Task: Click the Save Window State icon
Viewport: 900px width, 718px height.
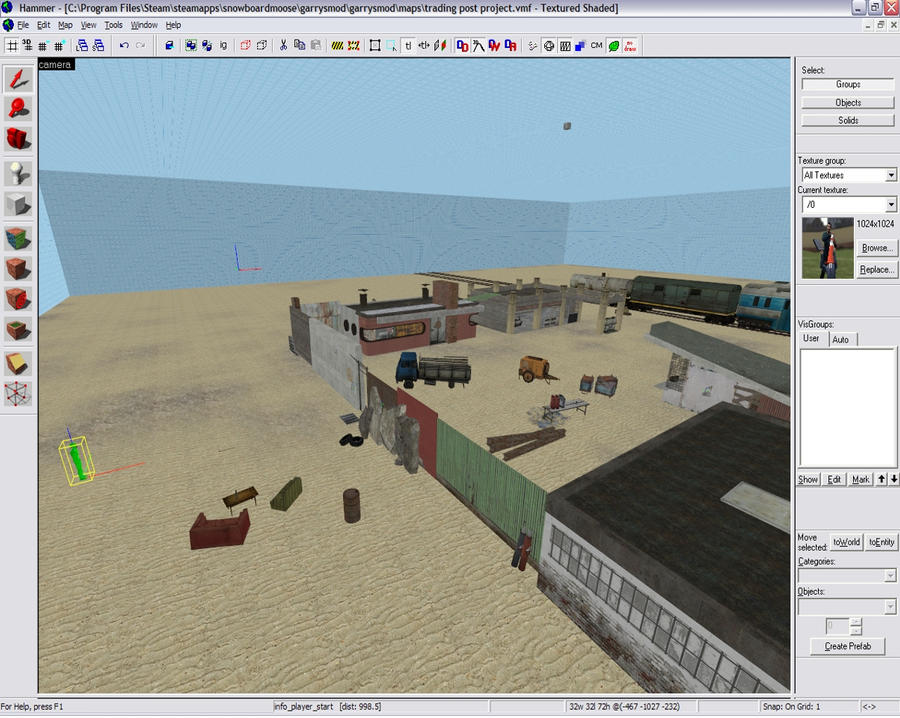Action: point(99,45)
